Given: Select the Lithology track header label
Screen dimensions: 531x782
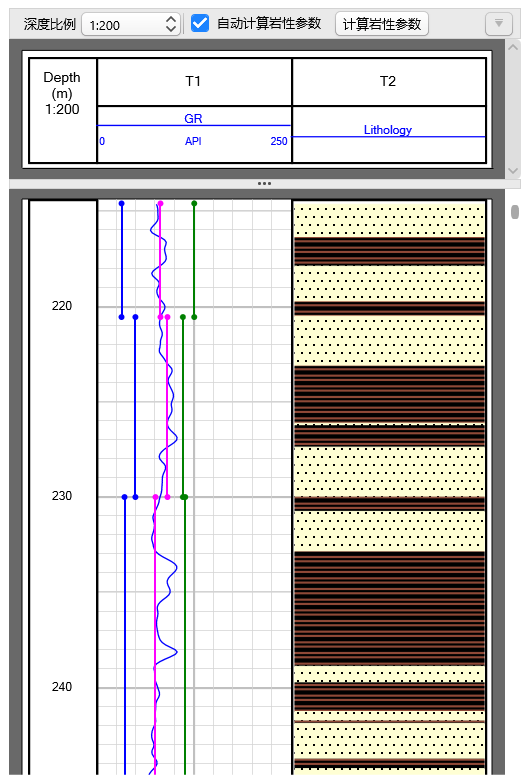Looking at the screenshot, I should pos(387,130).
